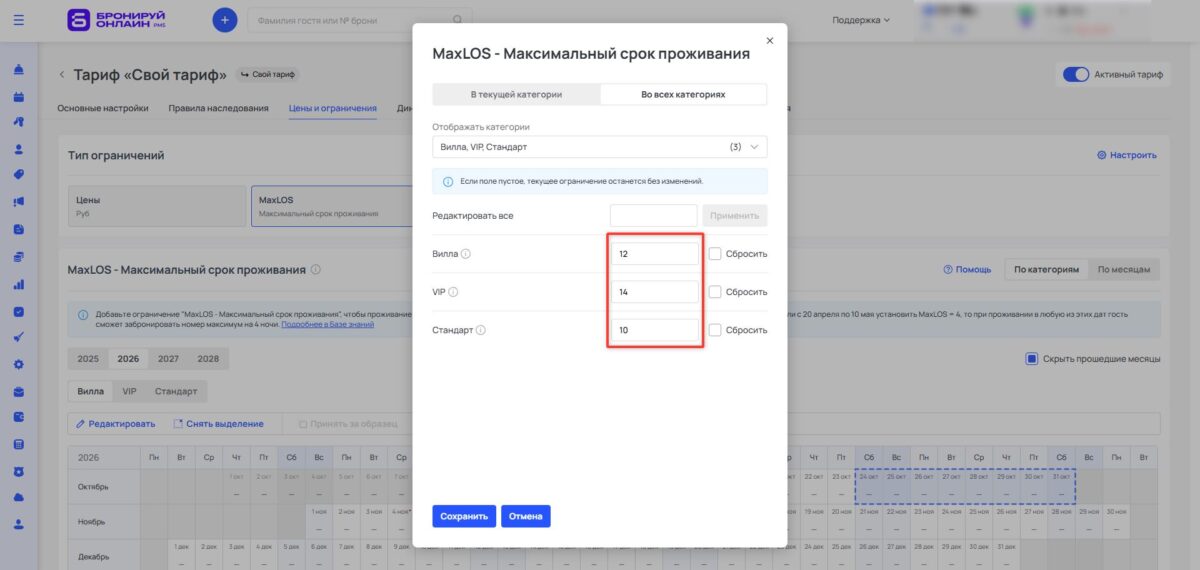Image resolution: width=1200 pixels, height=570 pixels.
Task: Open the Отображать категории dropdown
Action: tap(600, 147)
